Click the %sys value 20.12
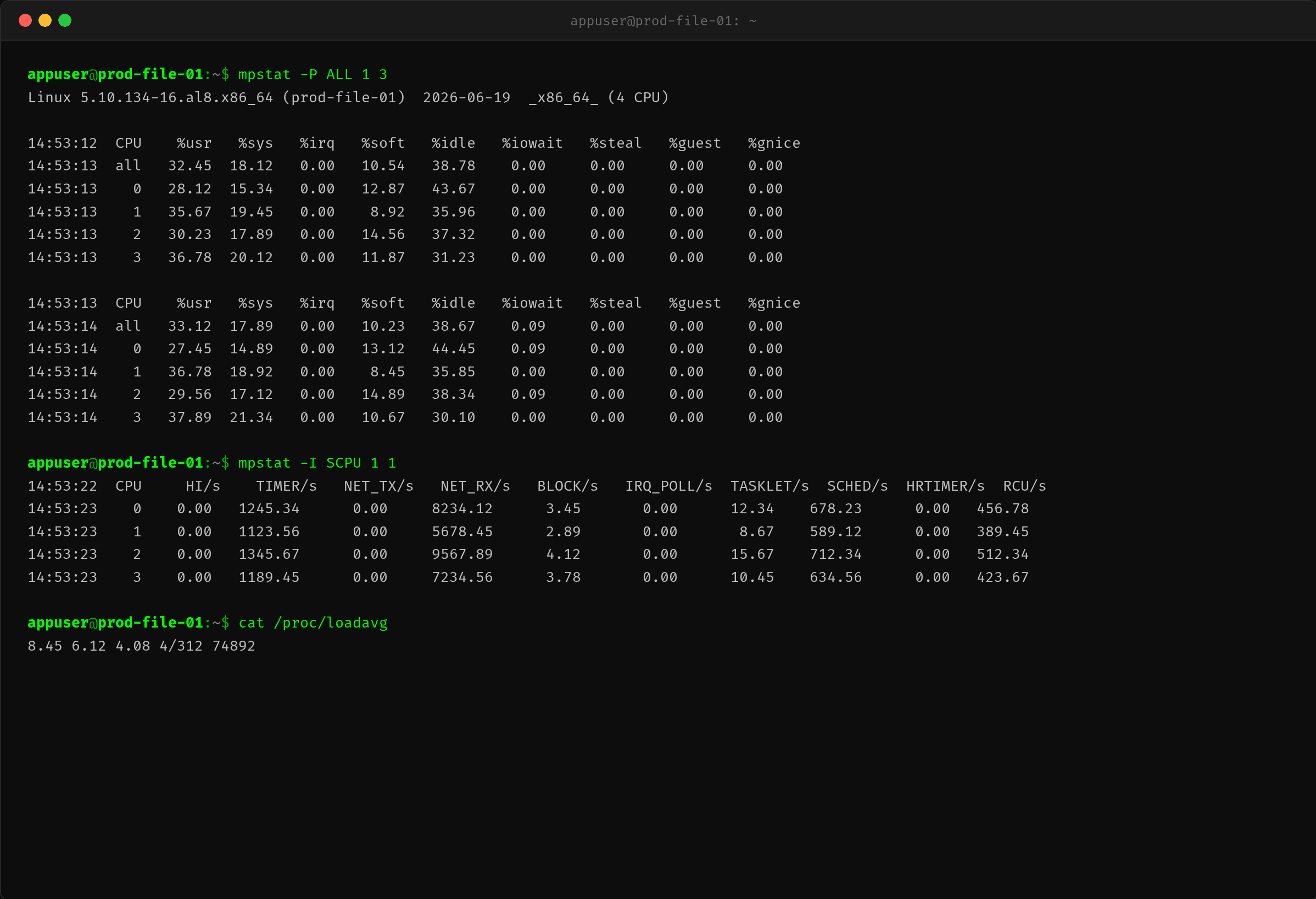 (251, 258)
